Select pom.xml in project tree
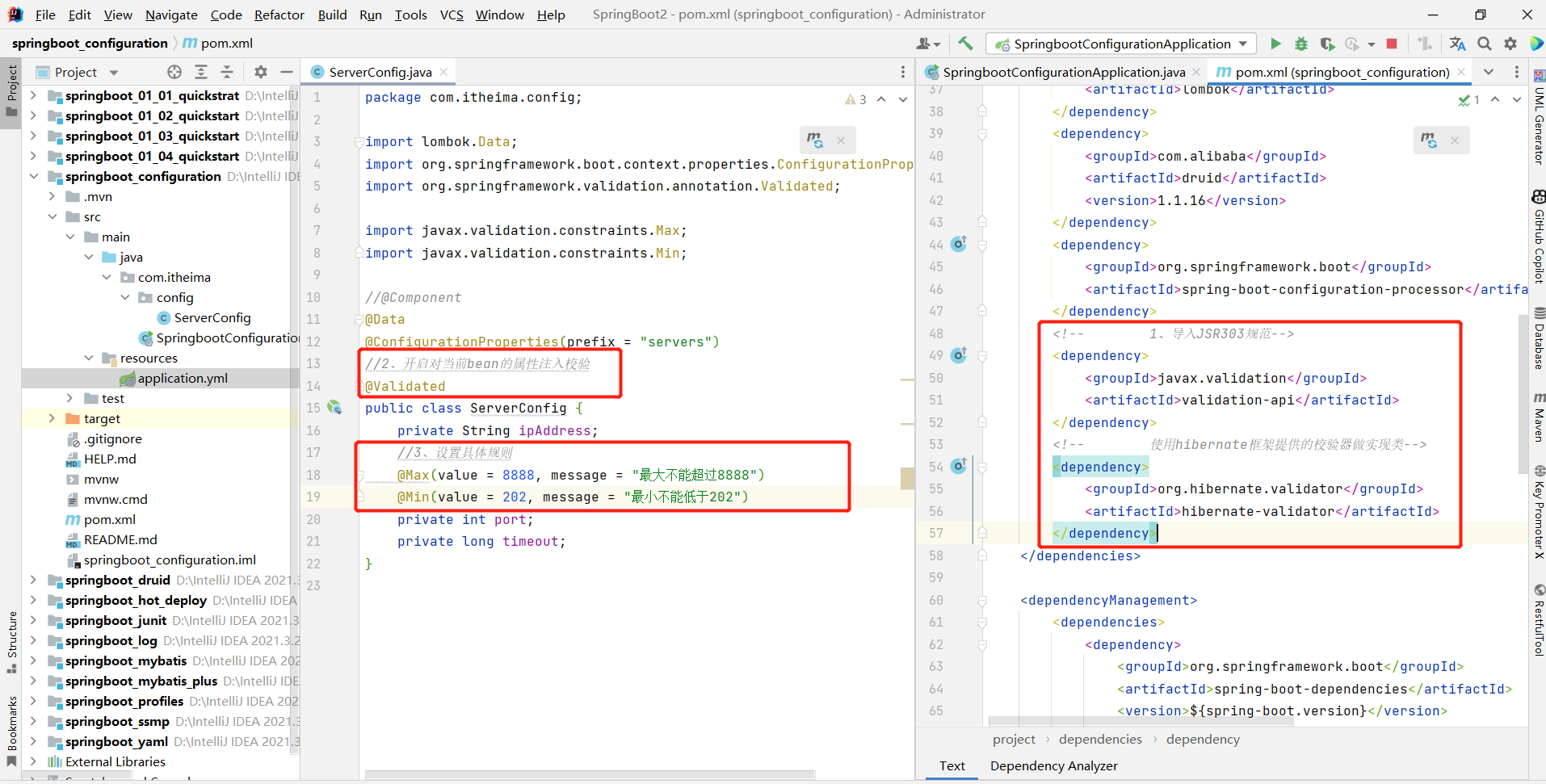Screen dimensions: 1546x784 110,519
